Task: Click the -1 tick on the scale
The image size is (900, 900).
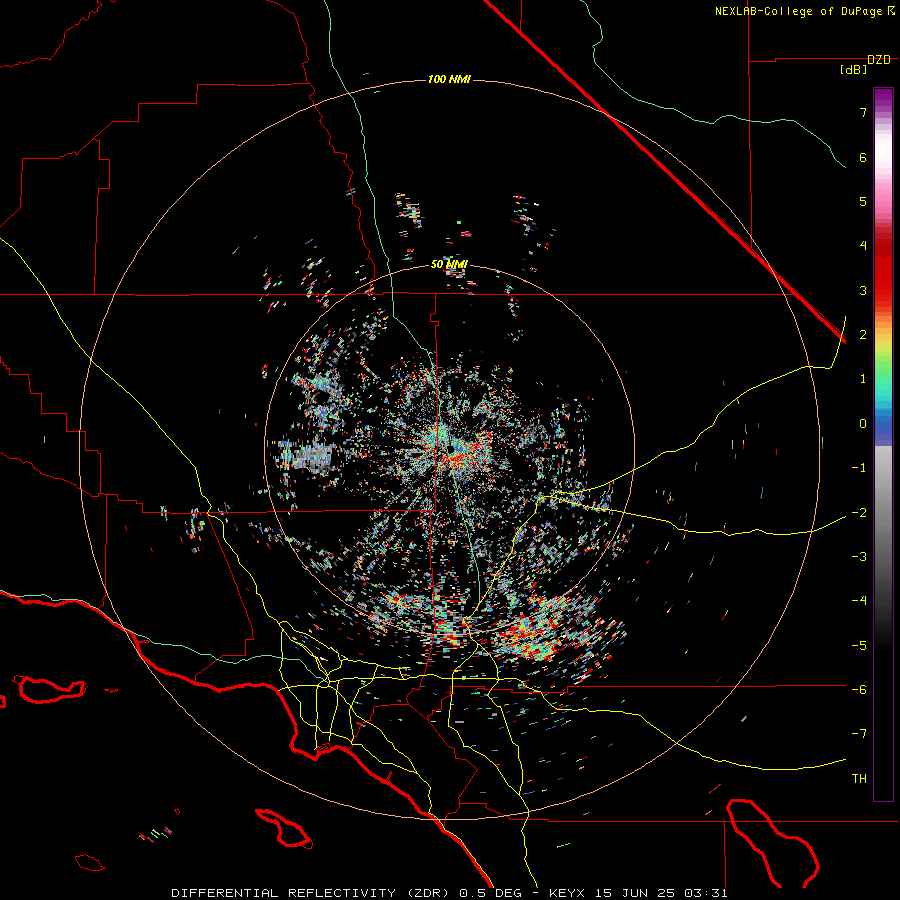Action: pos(859,468)
